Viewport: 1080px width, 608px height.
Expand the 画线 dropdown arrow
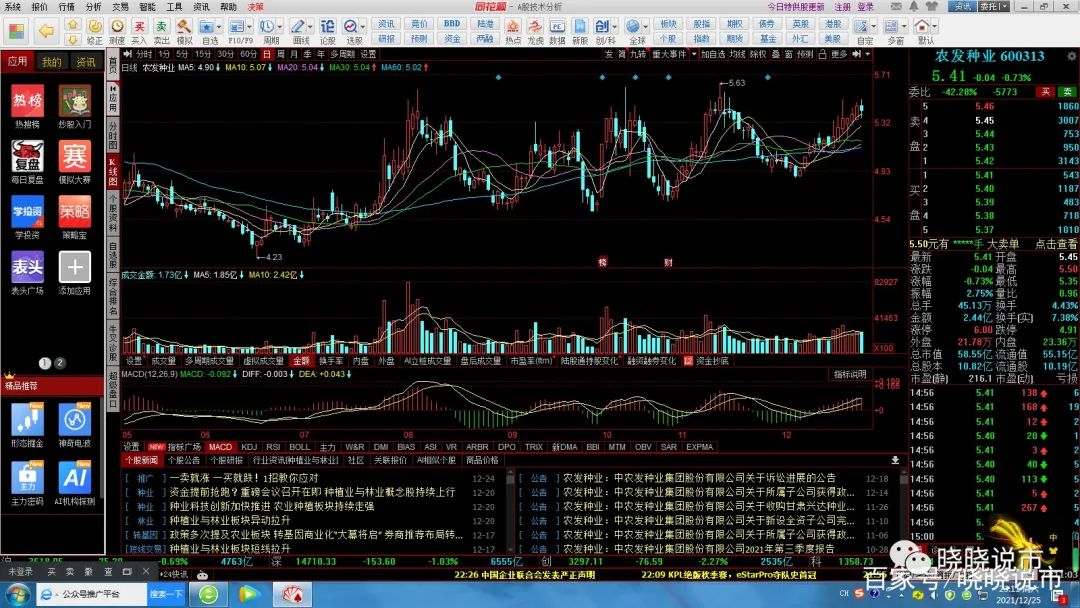click(309, 27)
